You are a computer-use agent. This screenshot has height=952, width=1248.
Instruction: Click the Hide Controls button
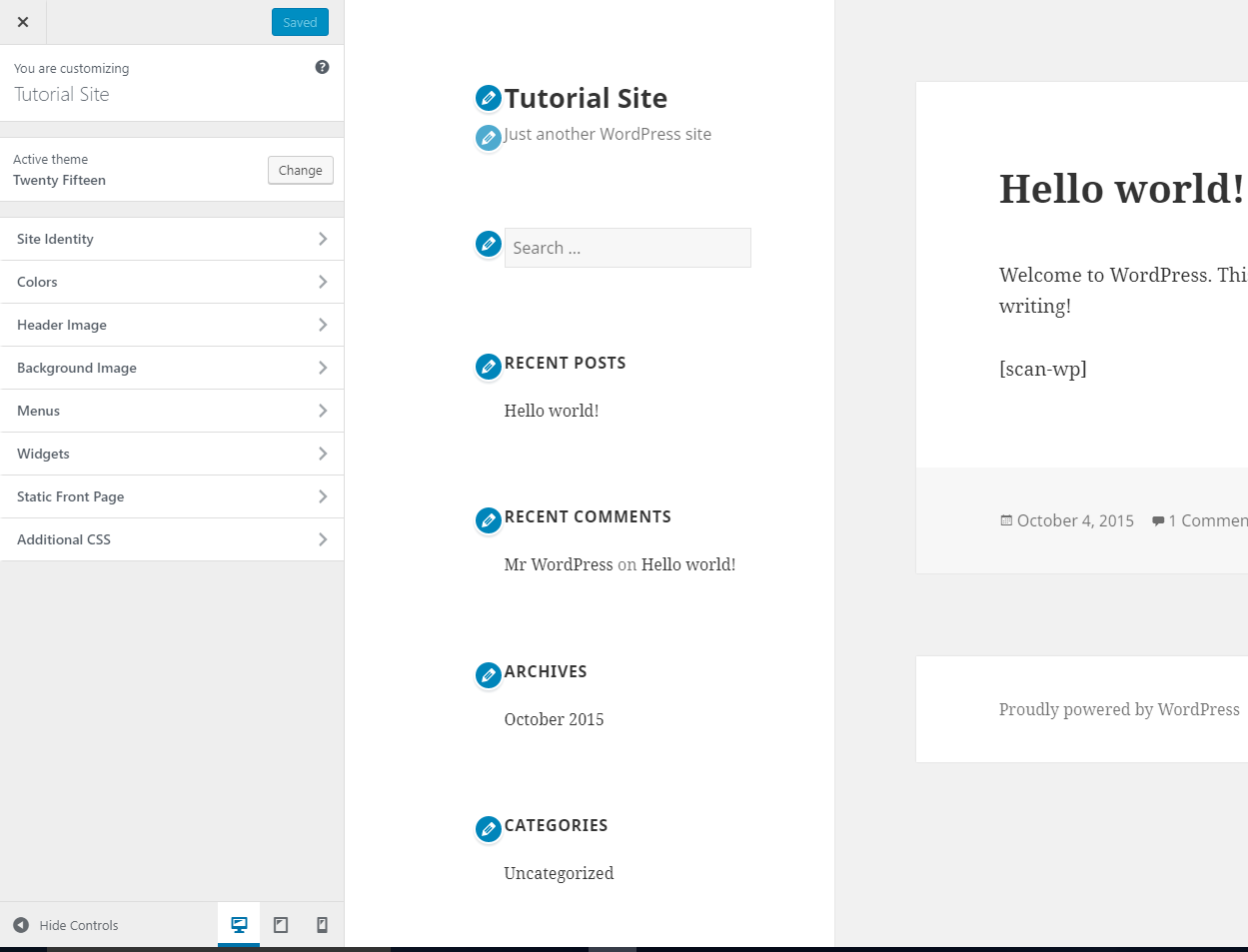point(66,925)
